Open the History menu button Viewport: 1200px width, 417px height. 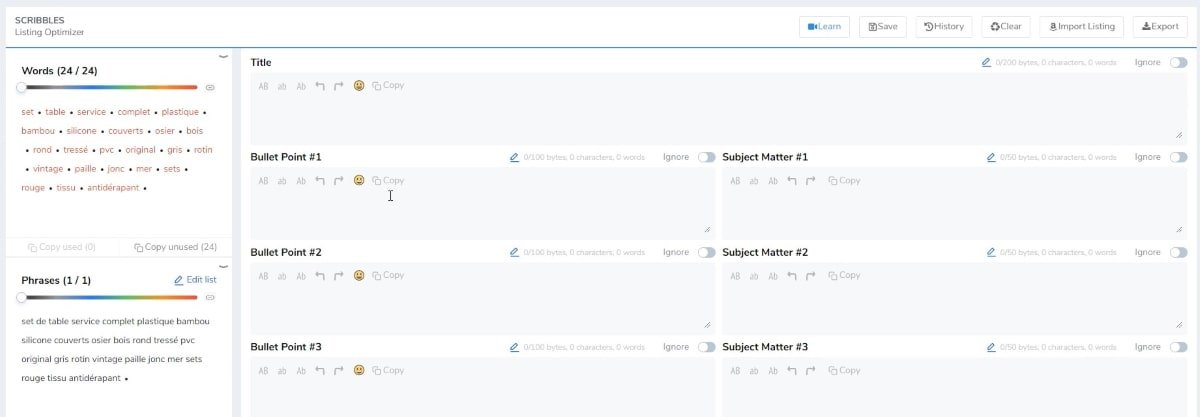click(x=944, y=26)
